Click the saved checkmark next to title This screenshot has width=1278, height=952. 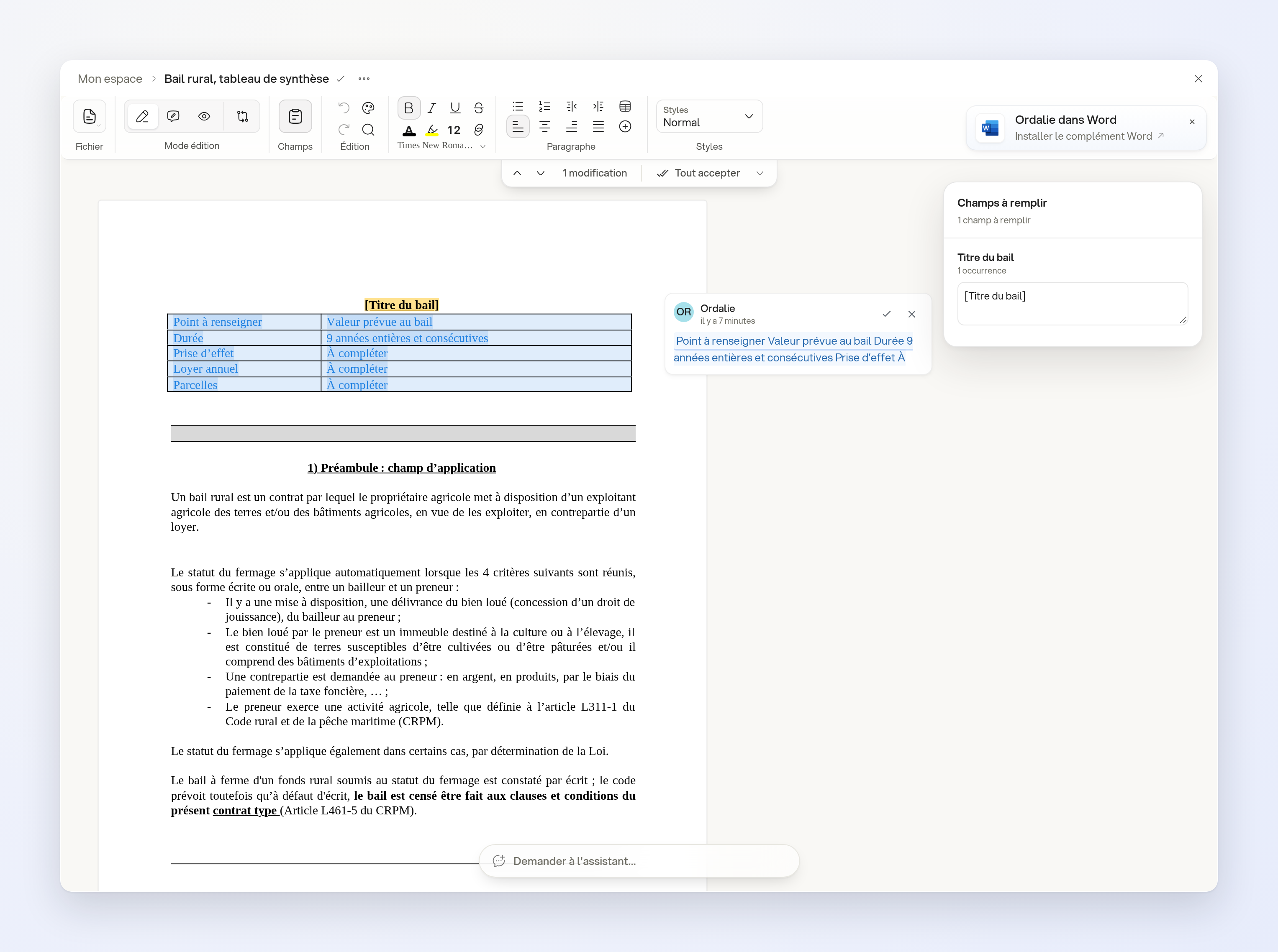(341, 79)
